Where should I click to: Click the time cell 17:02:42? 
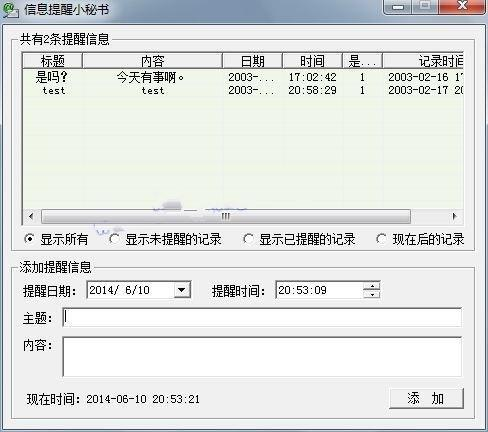pyautogui.click(x=312, y=77)
